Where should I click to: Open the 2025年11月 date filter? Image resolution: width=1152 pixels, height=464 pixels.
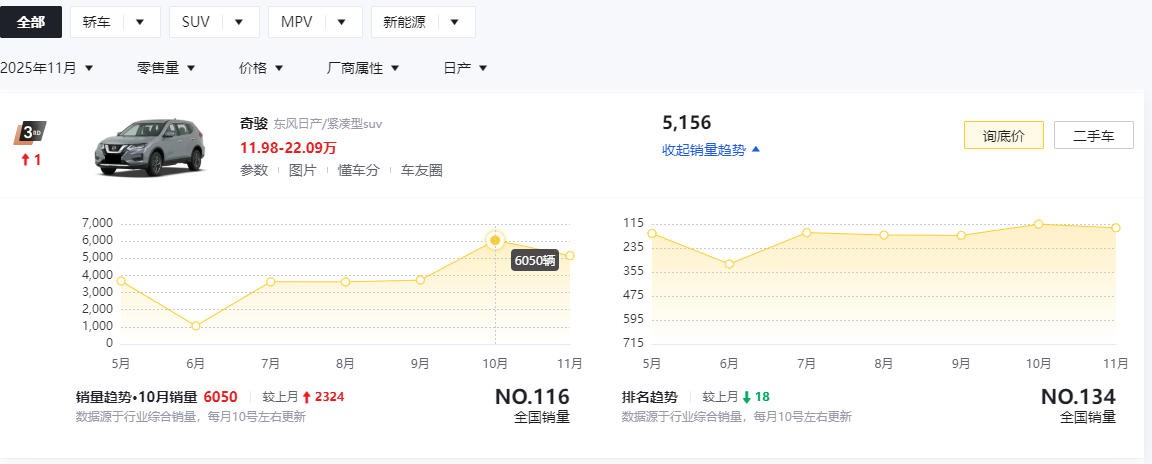point(47,68)
